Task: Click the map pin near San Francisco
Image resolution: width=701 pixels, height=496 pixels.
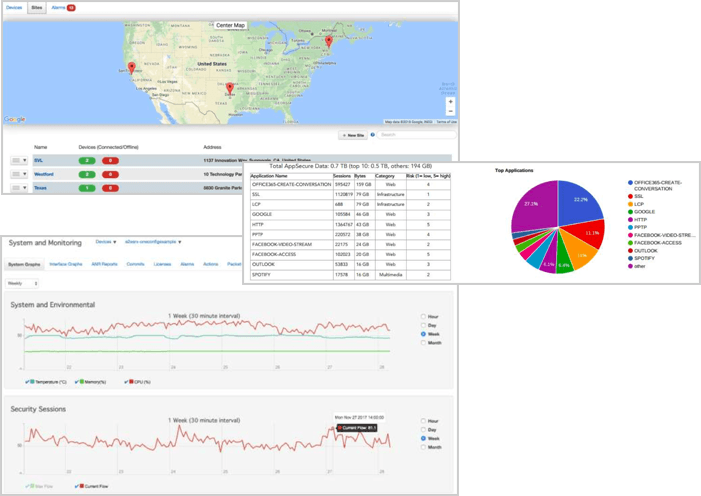Action: (131, 68)
